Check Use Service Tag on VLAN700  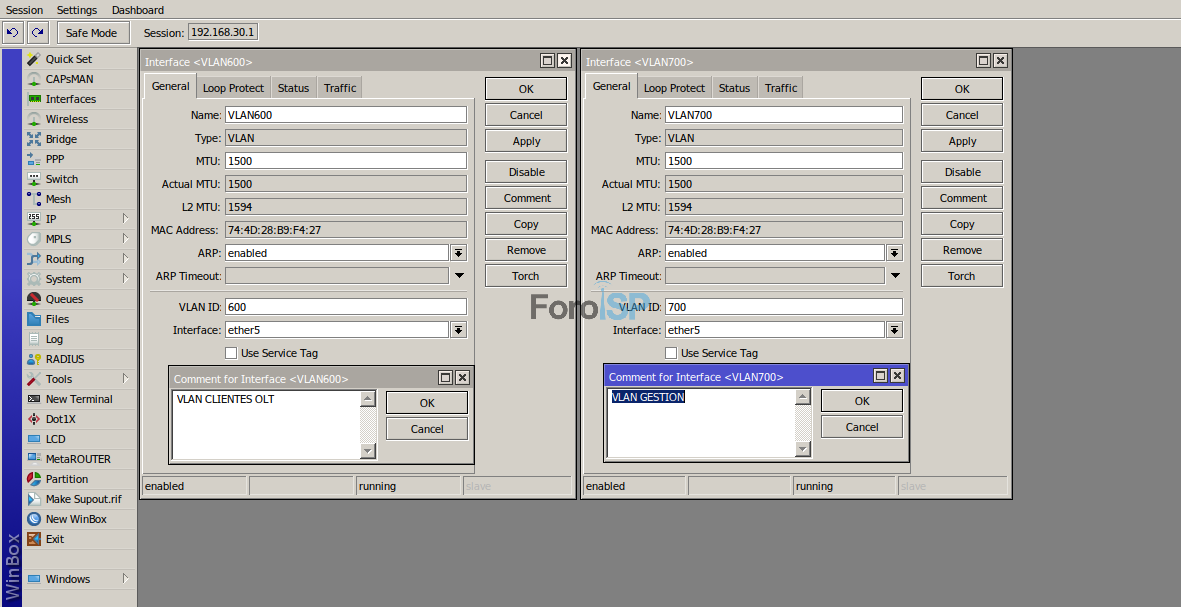point(671,353)
